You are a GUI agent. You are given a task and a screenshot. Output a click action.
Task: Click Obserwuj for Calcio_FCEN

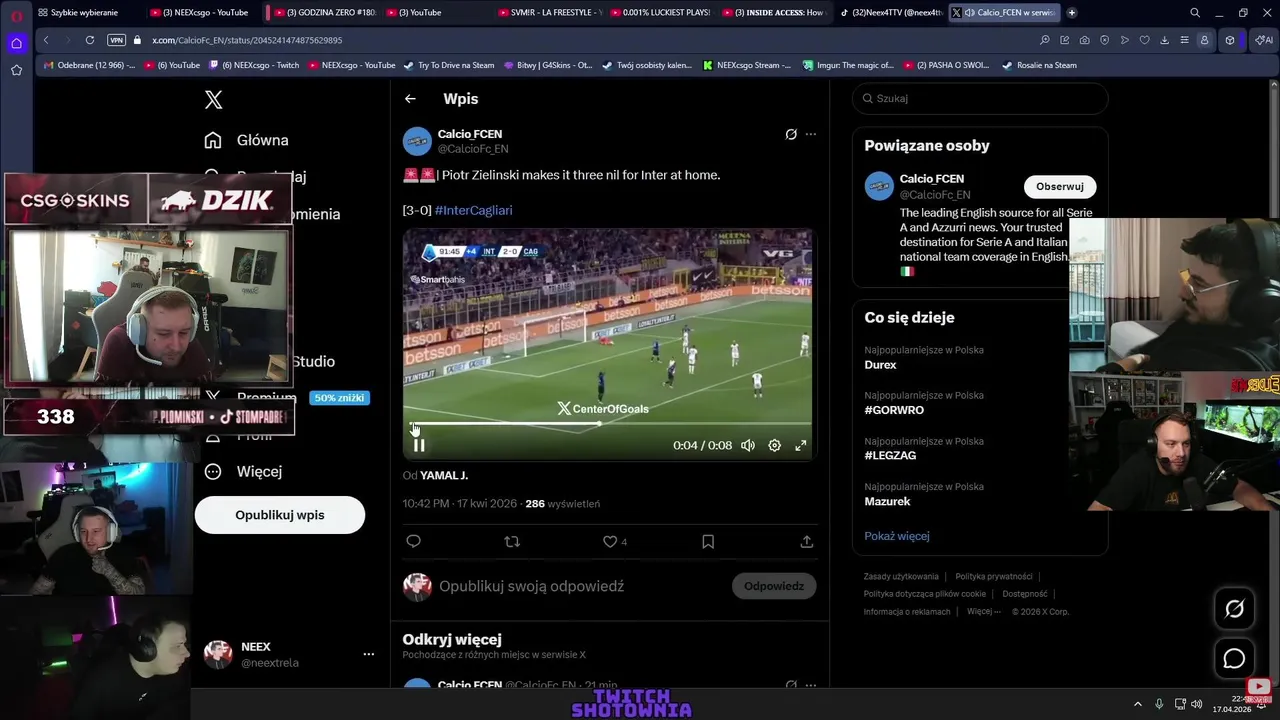[x=1059, y=187]
